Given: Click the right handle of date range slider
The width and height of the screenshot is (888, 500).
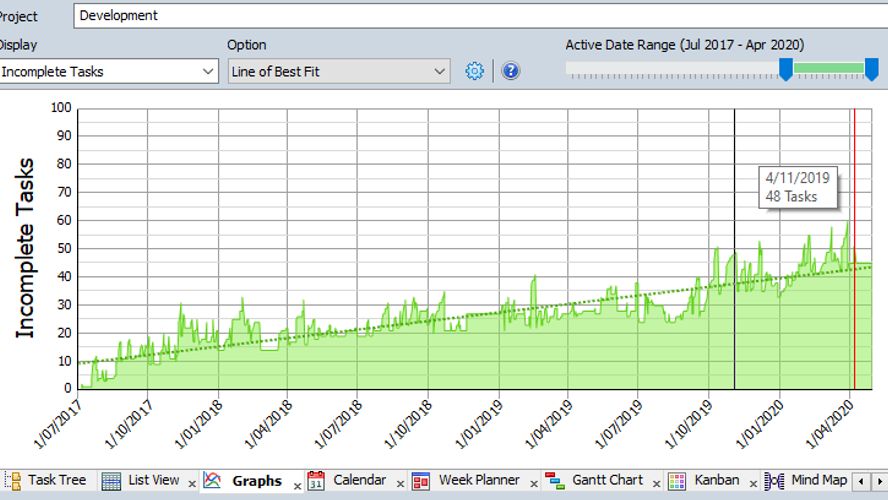Looking at the screenshot, I should [x=871, y=69].
